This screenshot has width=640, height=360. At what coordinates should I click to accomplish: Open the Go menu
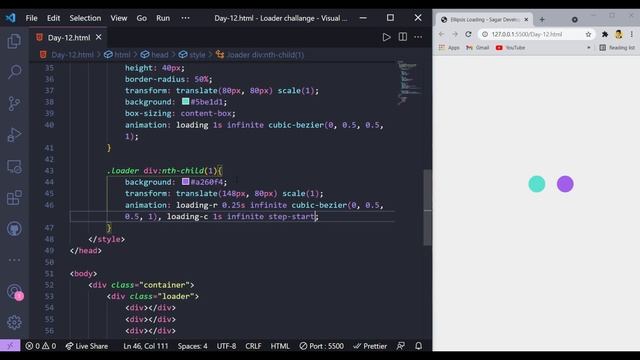coord(142,18)
